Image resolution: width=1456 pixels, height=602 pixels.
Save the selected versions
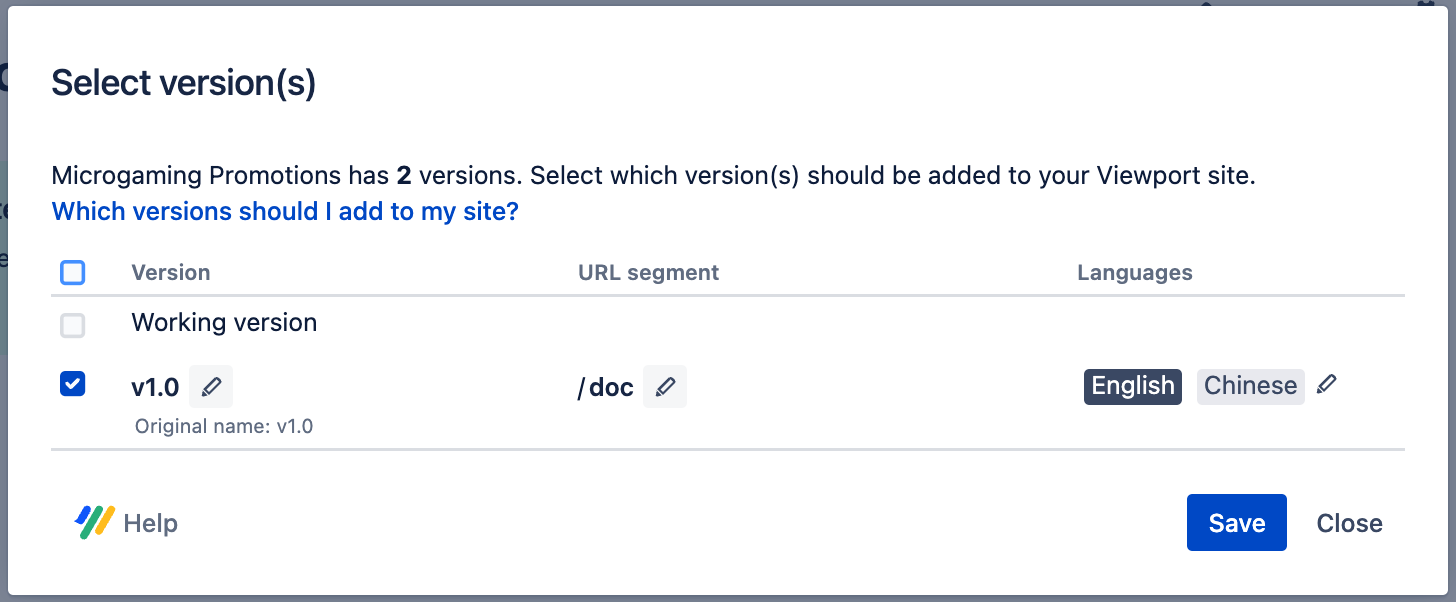tap(1236, 523)
